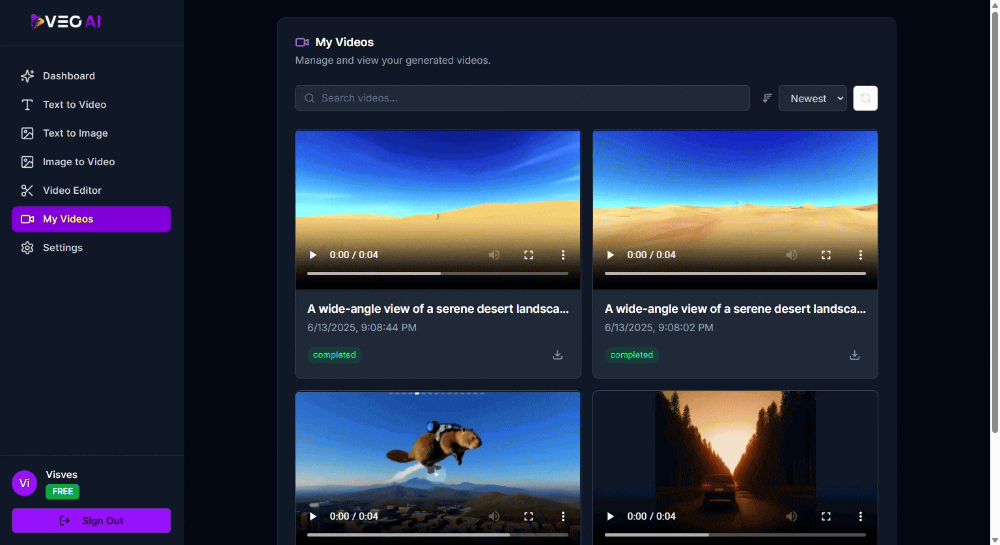Download the 9:08:02 PM desert video
Screen dimensions: 1000x545
(855, 355)
